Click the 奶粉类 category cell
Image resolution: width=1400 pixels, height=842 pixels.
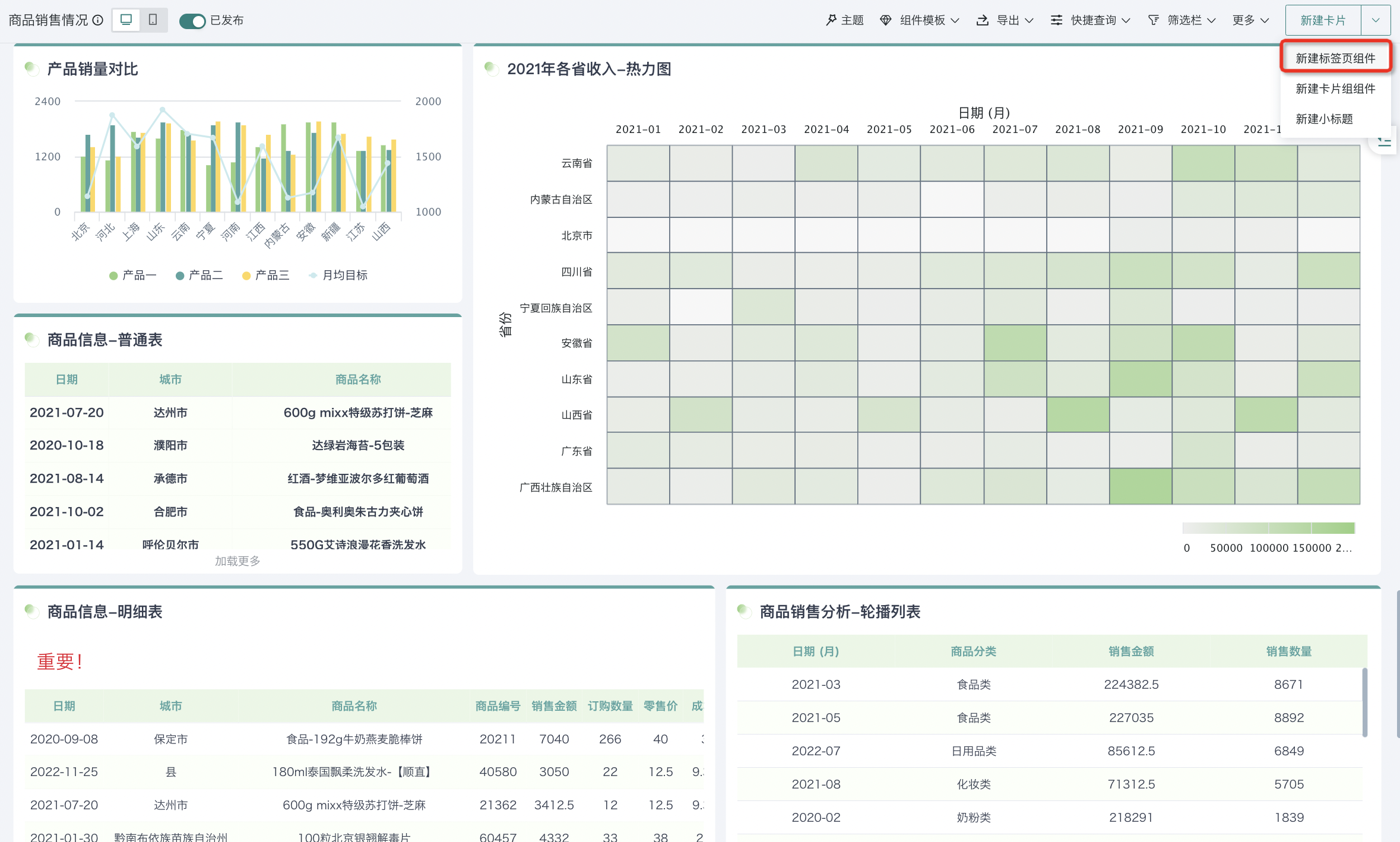(974, 818)
